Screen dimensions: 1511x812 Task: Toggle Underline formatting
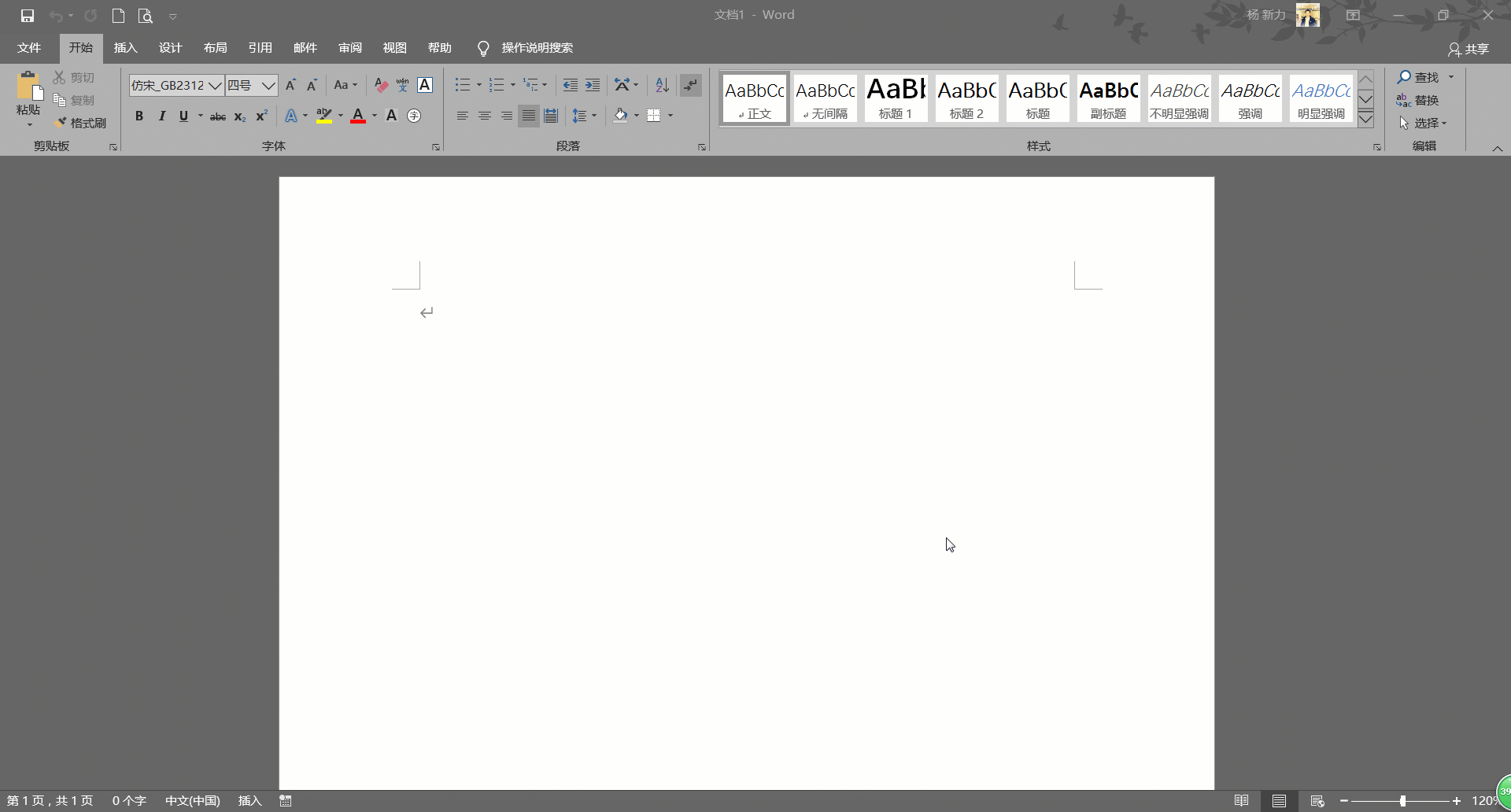tap(183, 116)
